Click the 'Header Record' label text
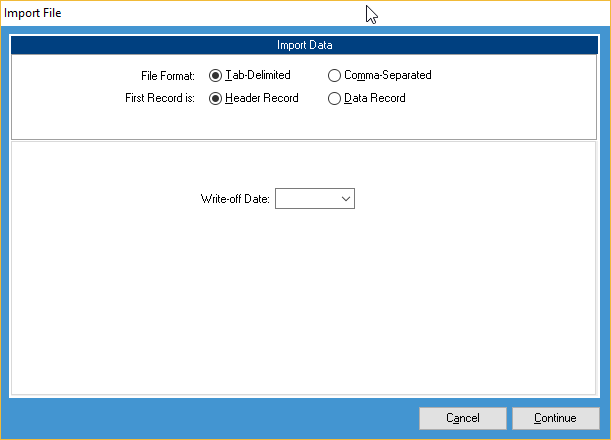 pyautogui.click(x=262, y=98)
